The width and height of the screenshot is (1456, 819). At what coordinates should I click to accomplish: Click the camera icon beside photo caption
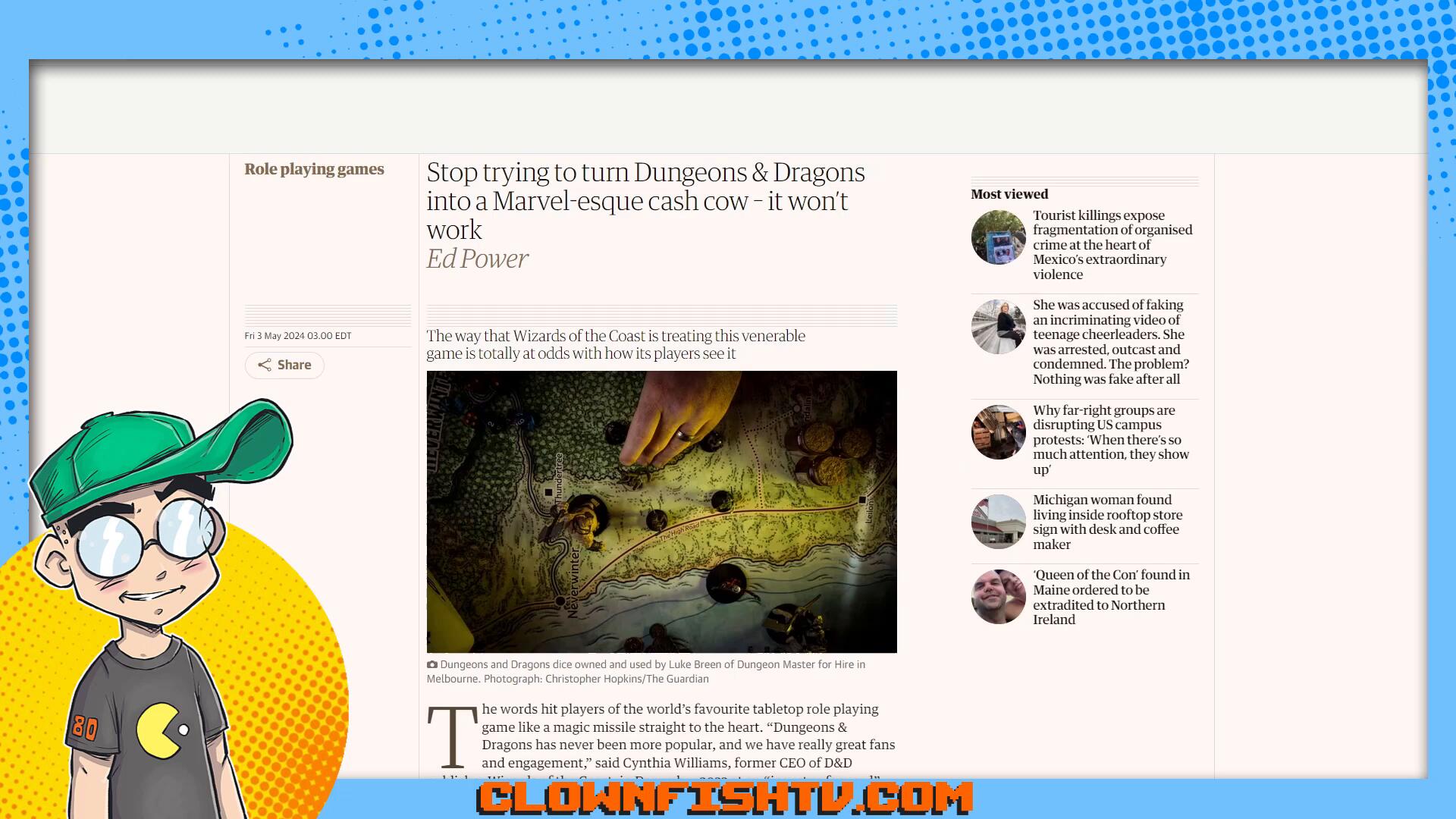tap(432, 665)
